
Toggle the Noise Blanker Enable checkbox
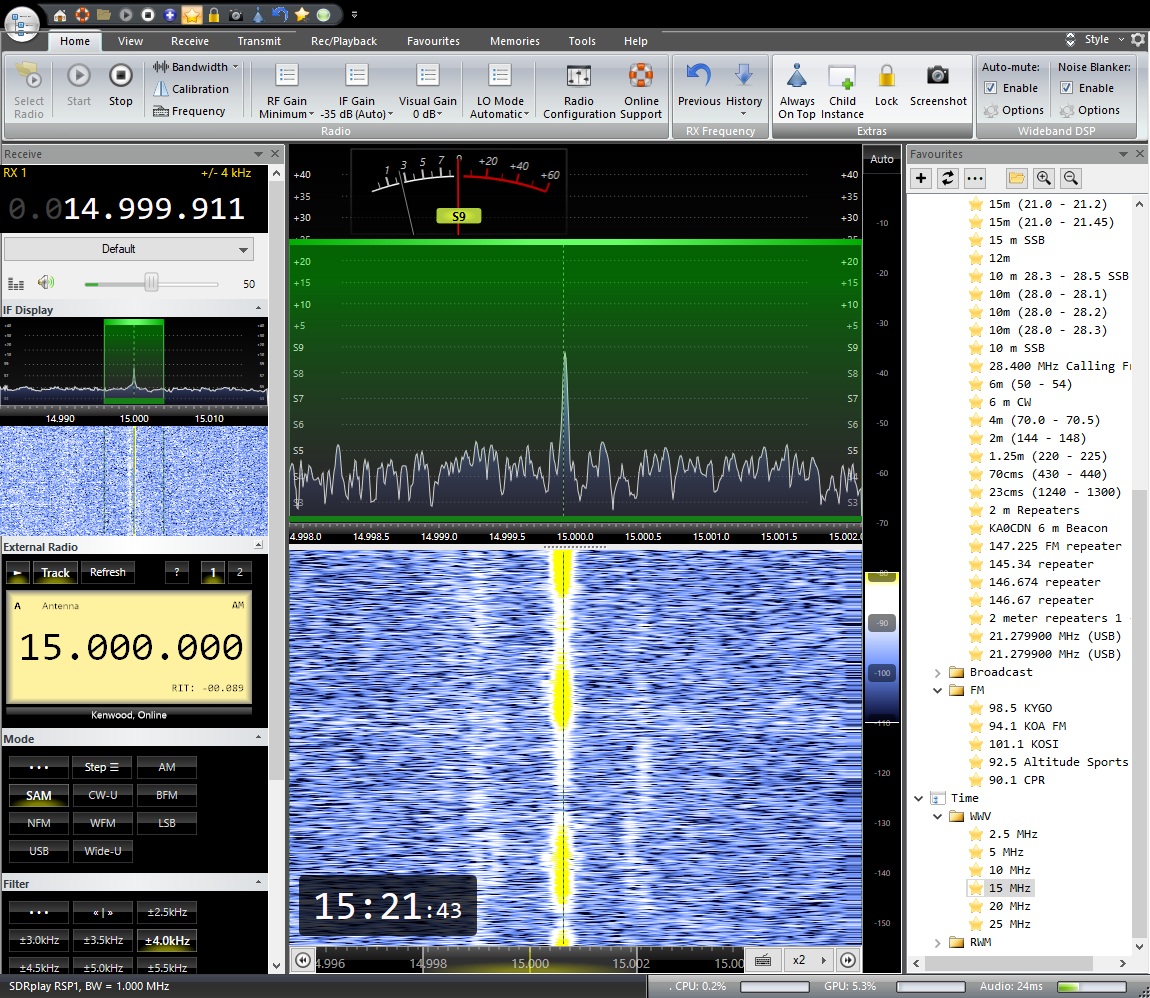pyautogui.click(x=1066, y=88)
